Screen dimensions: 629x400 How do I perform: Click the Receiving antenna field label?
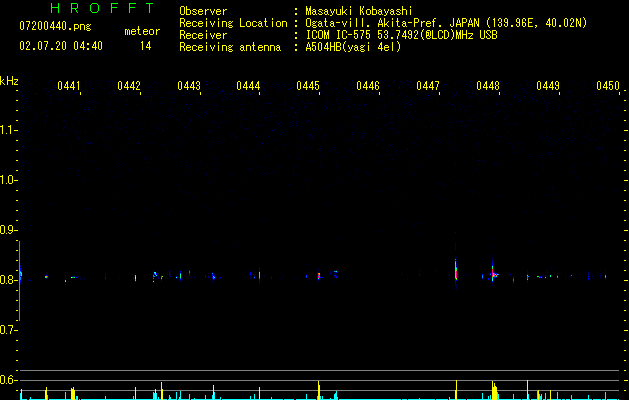tap(230, 47)
